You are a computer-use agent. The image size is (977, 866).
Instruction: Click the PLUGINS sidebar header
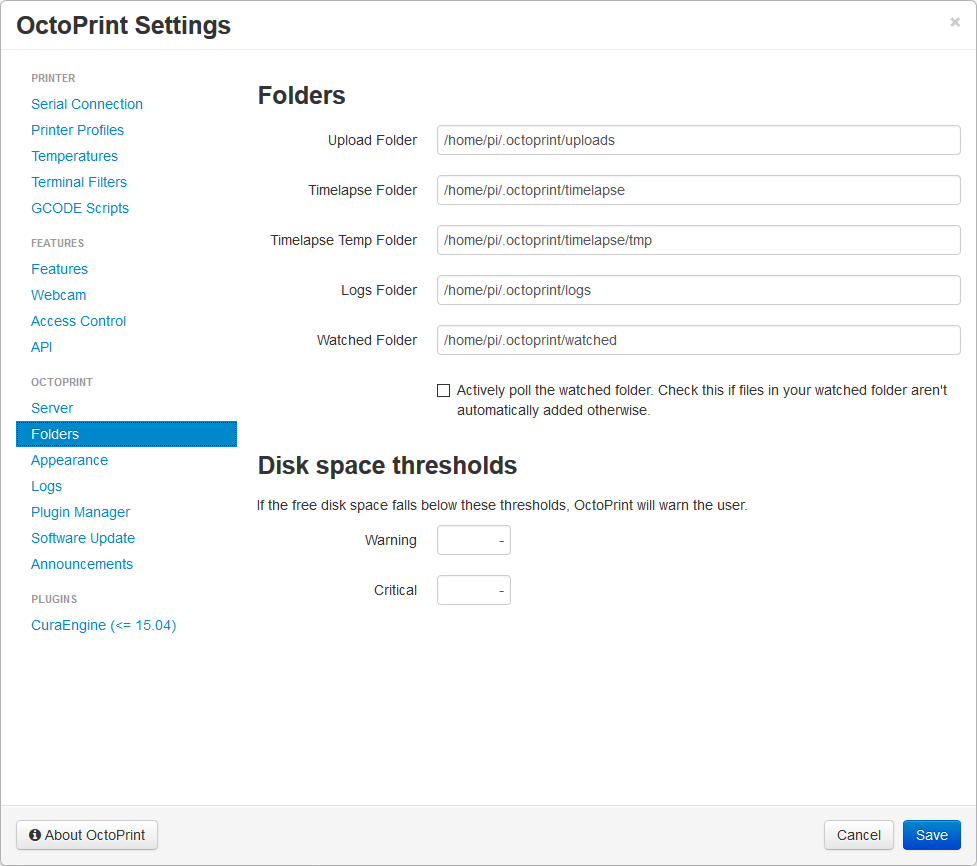pos(54,599)
